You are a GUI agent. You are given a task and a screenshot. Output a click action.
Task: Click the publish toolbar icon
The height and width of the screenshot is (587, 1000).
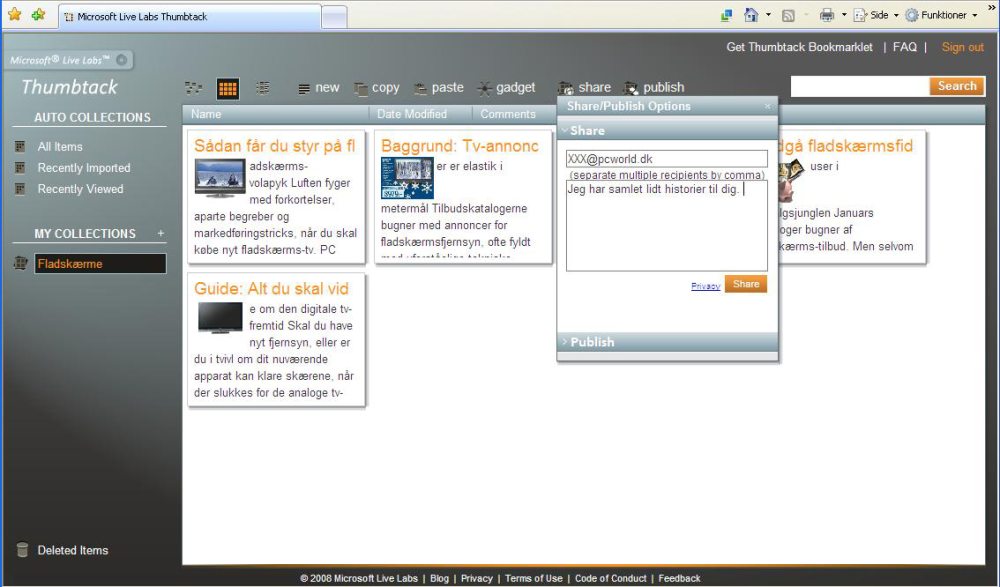(x=654, y=87)
